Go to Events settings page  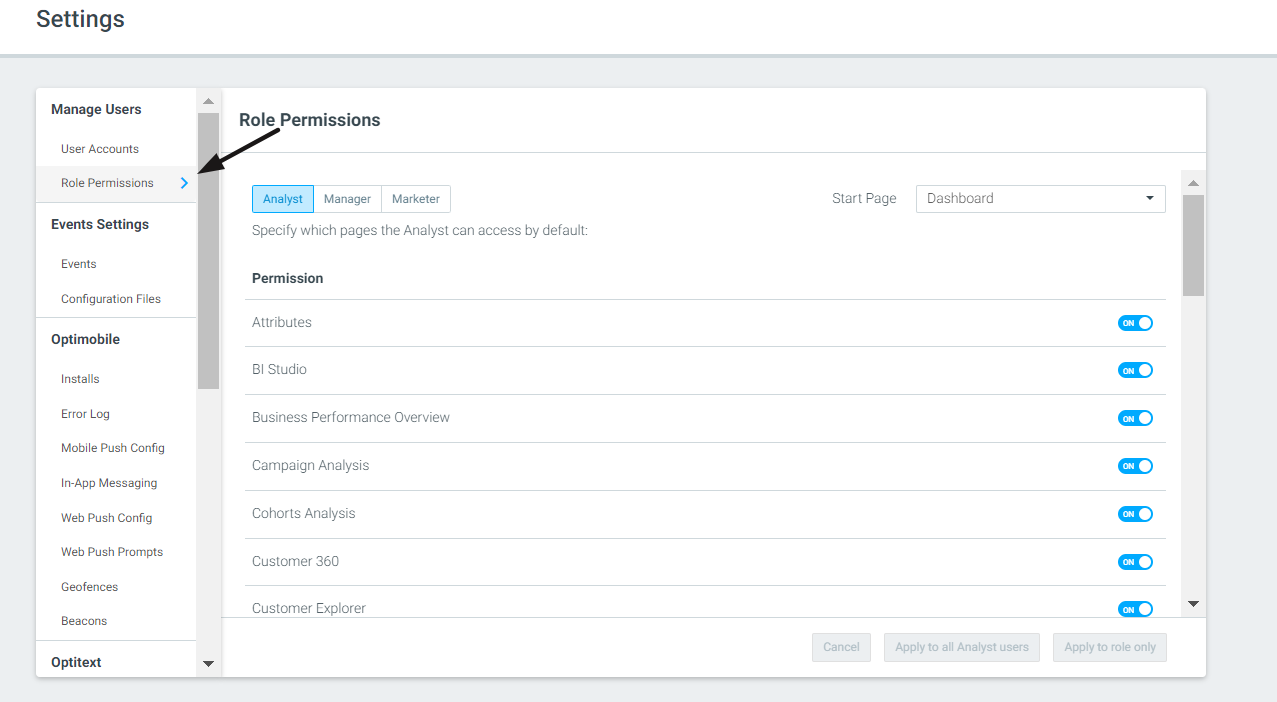79,264
